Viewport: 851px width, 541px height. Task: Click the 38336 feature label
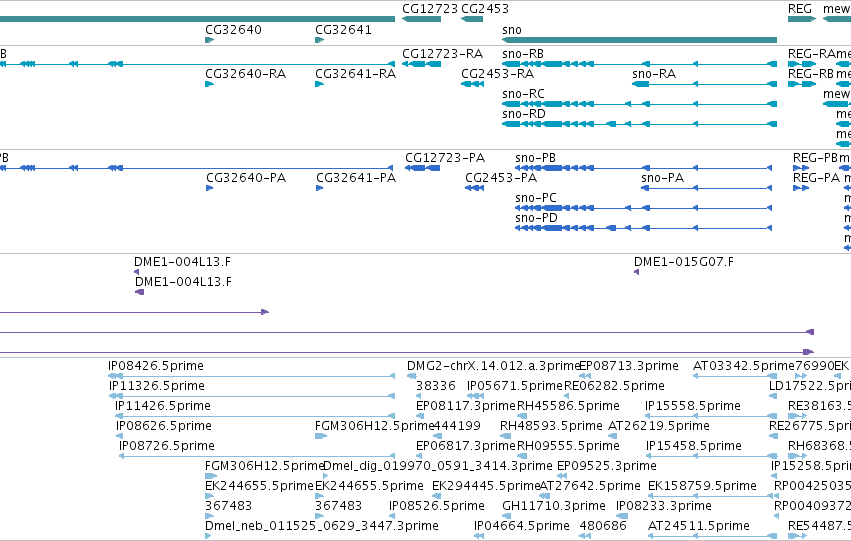[436, 386]
